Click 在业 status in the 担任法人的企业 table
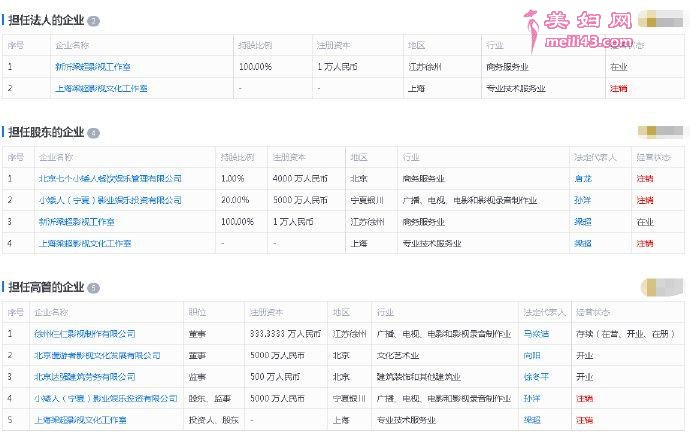This screenshot has height=446, width=690. 619,67
